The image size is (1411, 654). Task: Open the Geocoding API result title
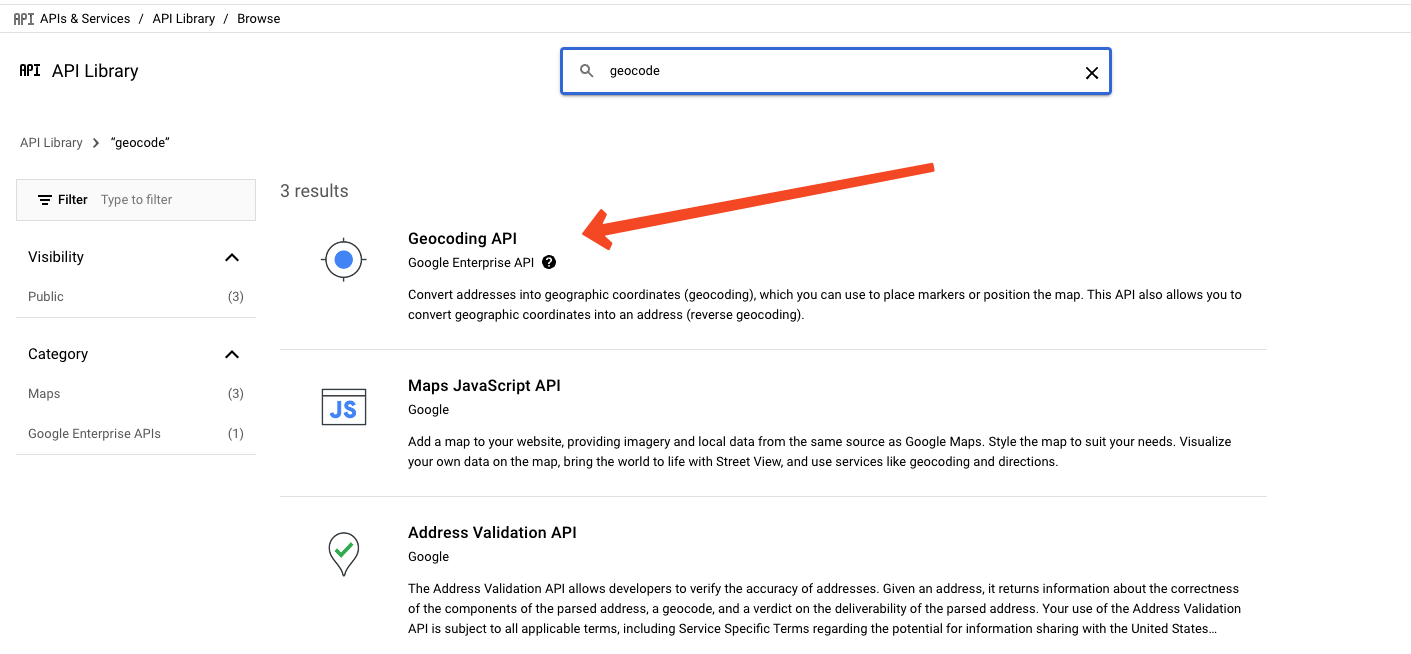click(462, 238)
